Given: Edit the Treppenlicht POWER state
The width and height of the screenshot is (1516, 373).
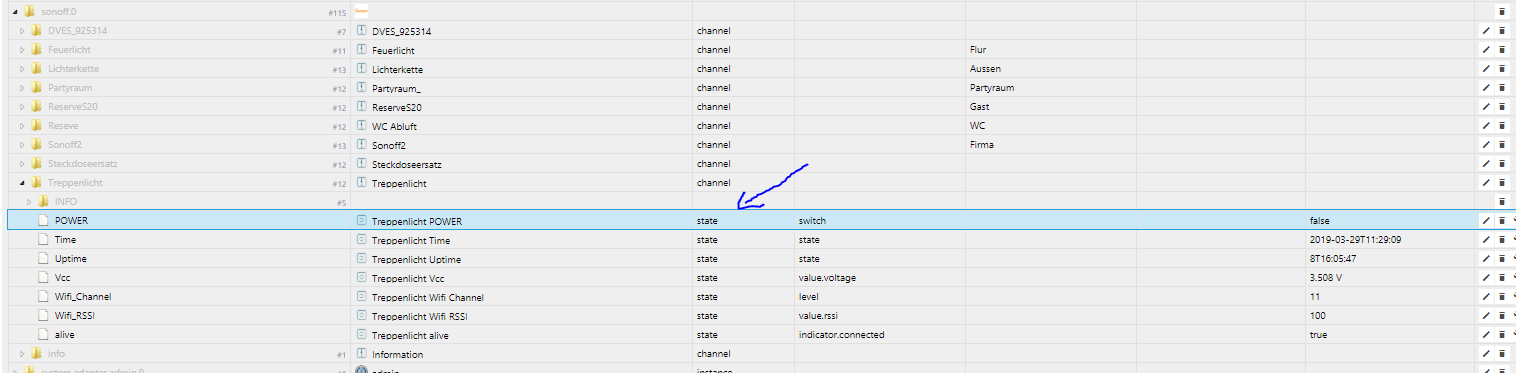Looking at the screenshot, I should click(1486, 220).
